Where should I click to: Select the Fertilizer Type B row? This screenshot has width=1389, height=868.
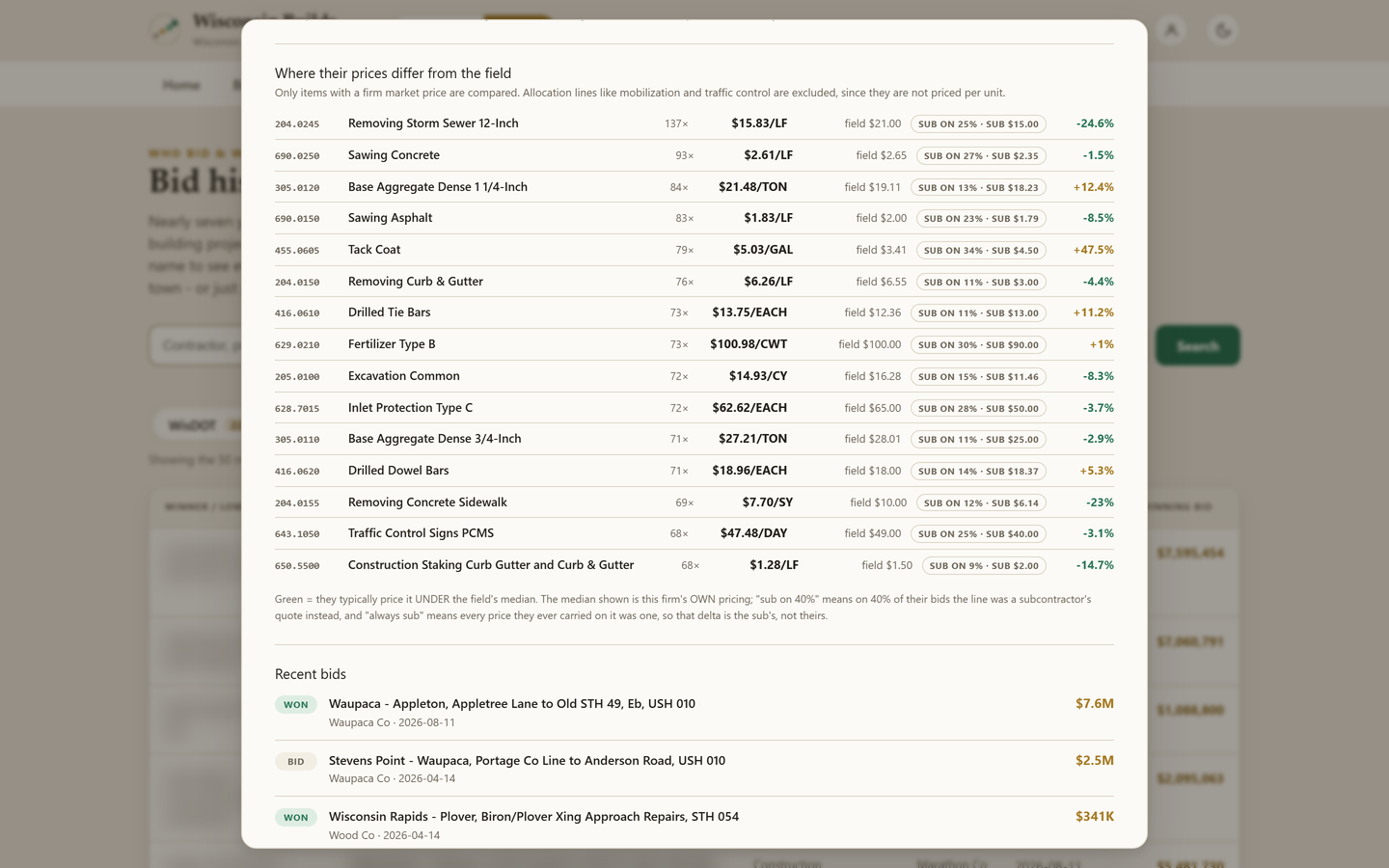[694, 344]
